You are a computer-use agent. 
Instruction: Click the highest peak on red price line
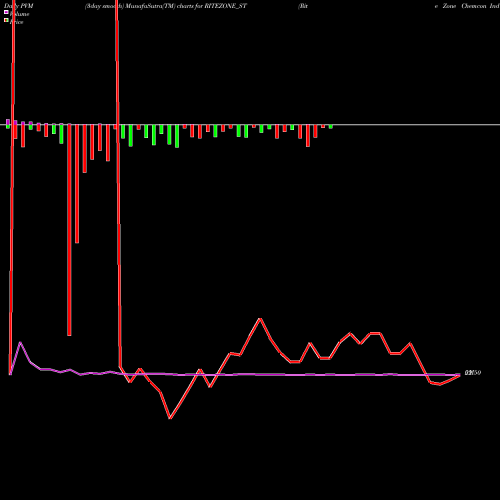260,319
